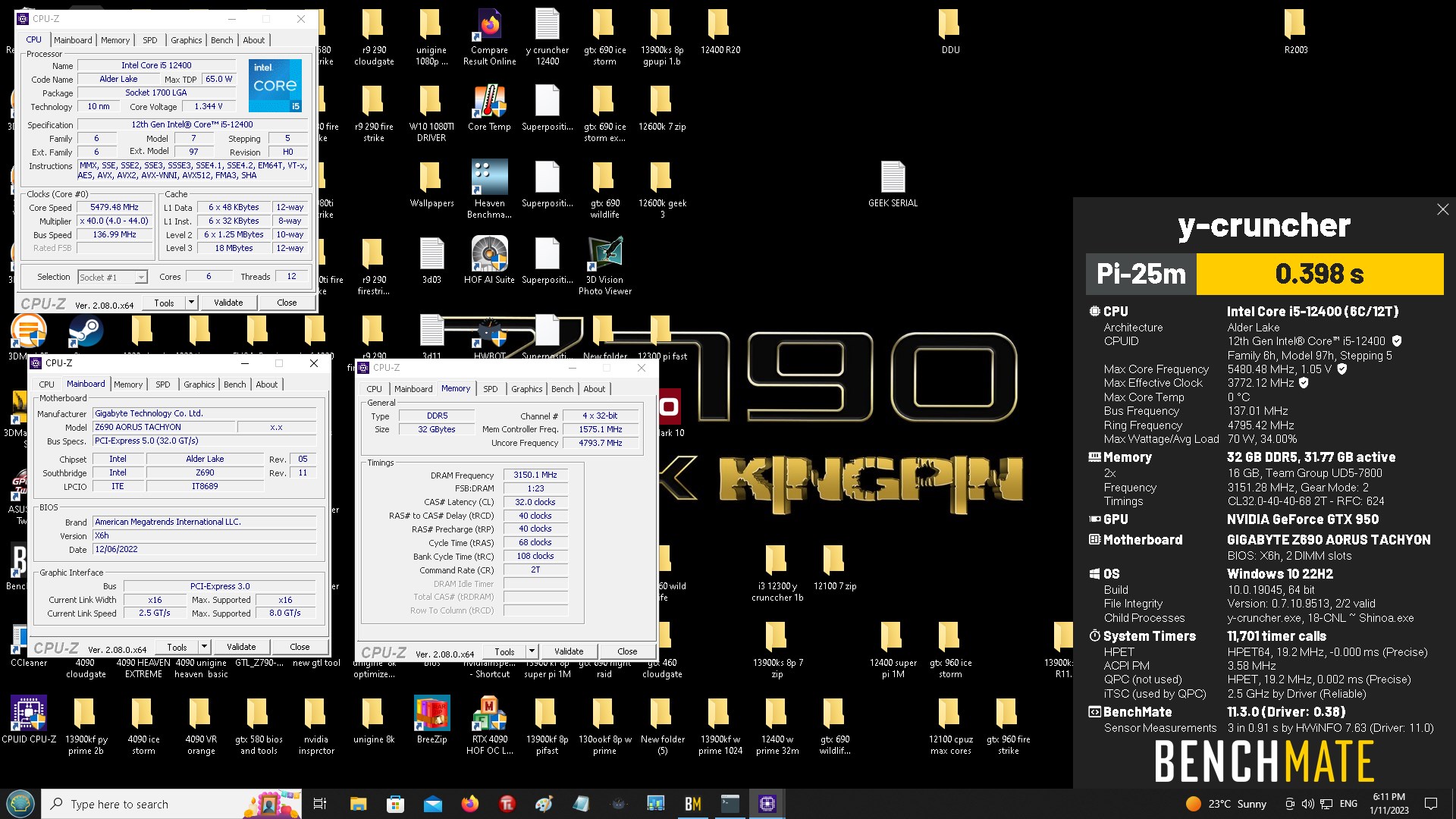Image resolution: width=1456 pixels, height=819 pixels.
Task: Open SPD tab in top CPU-Z window
Action: click(x=150, y=40)
